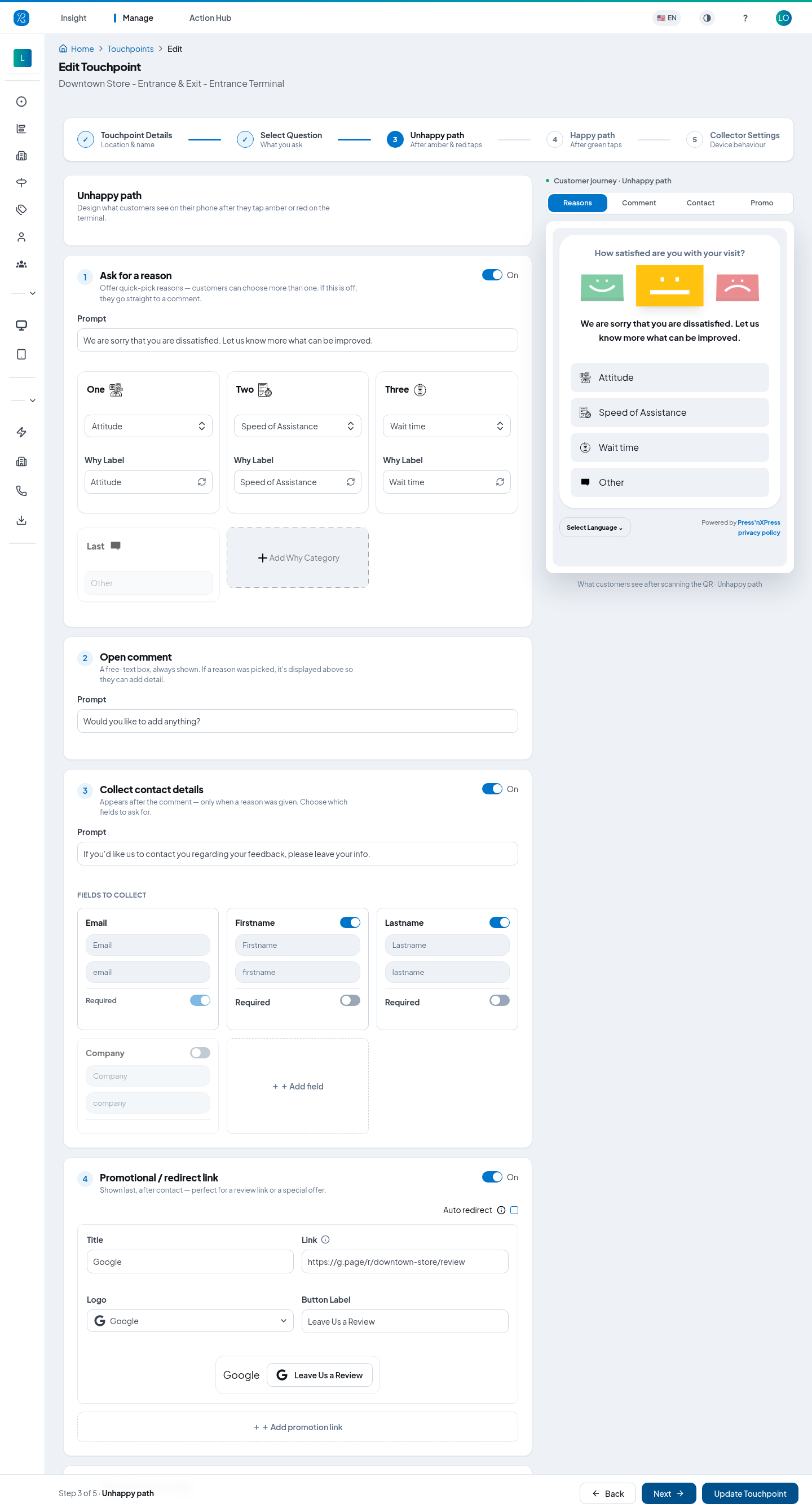
Task: Switch preview to the Comment tab
Action: [x=639, y=203]
